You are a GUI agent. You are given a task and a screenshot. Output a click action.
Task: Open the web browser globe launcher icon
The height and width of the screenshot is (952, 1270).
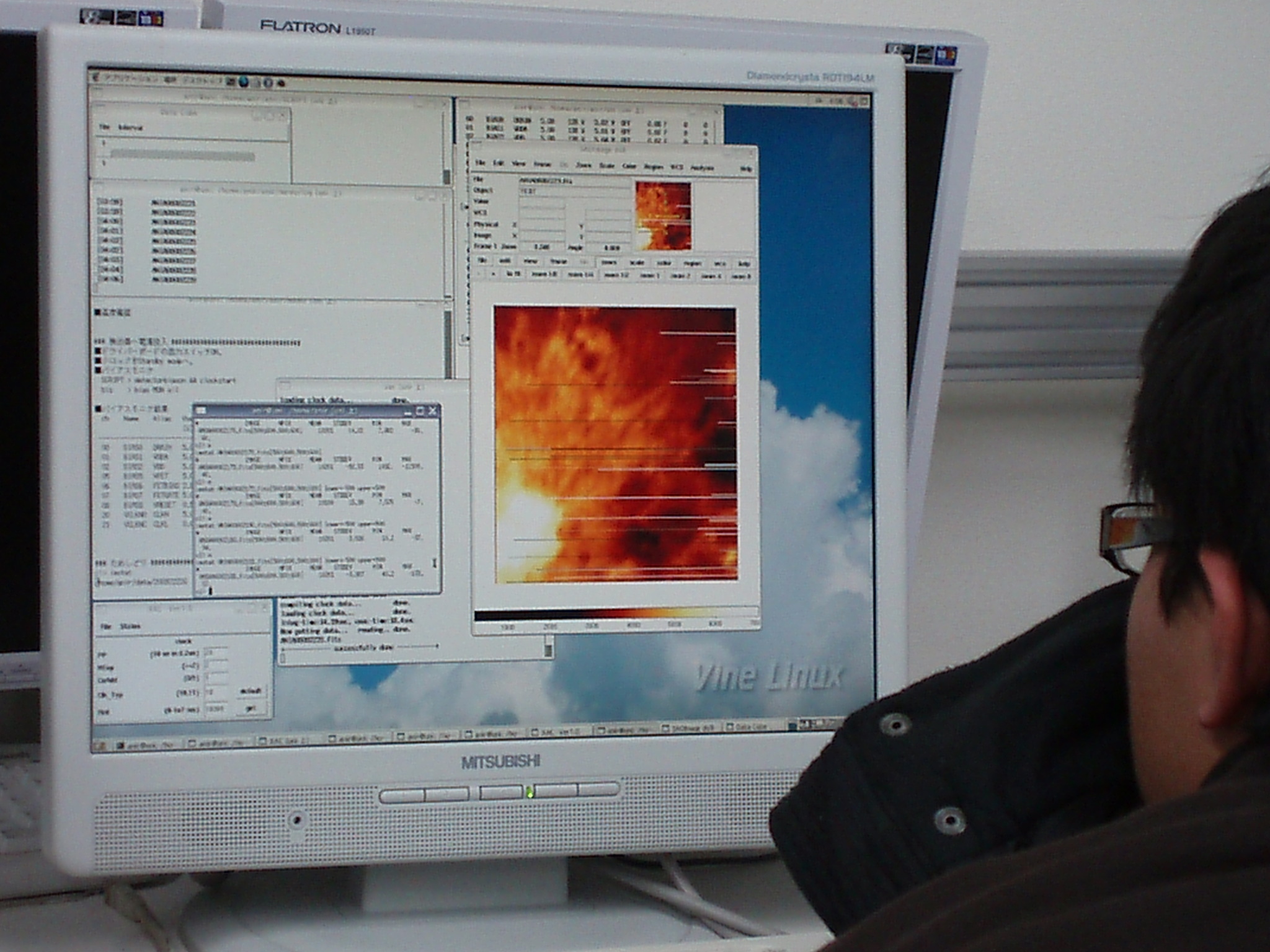pyautogui.click(x=244, y=82)
